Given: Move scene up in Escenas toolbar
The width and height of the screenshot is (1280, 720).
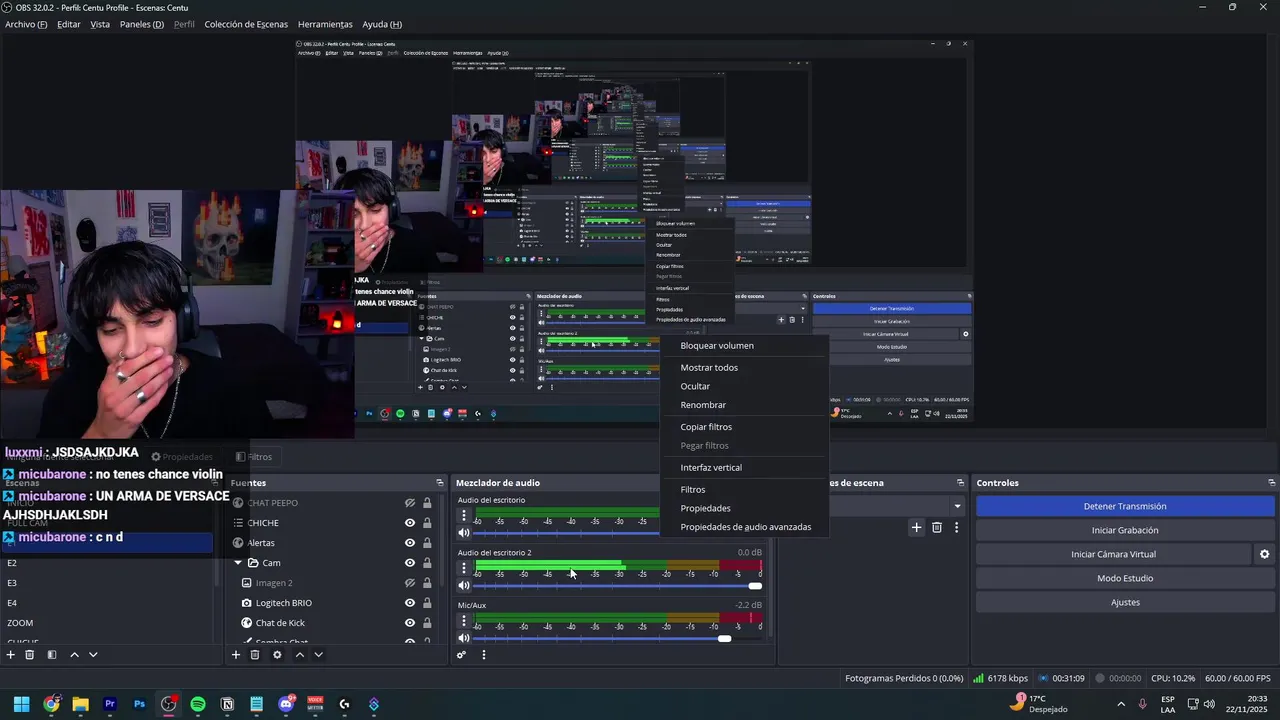Looking at the screenshot, I should [x=74, y=655].
